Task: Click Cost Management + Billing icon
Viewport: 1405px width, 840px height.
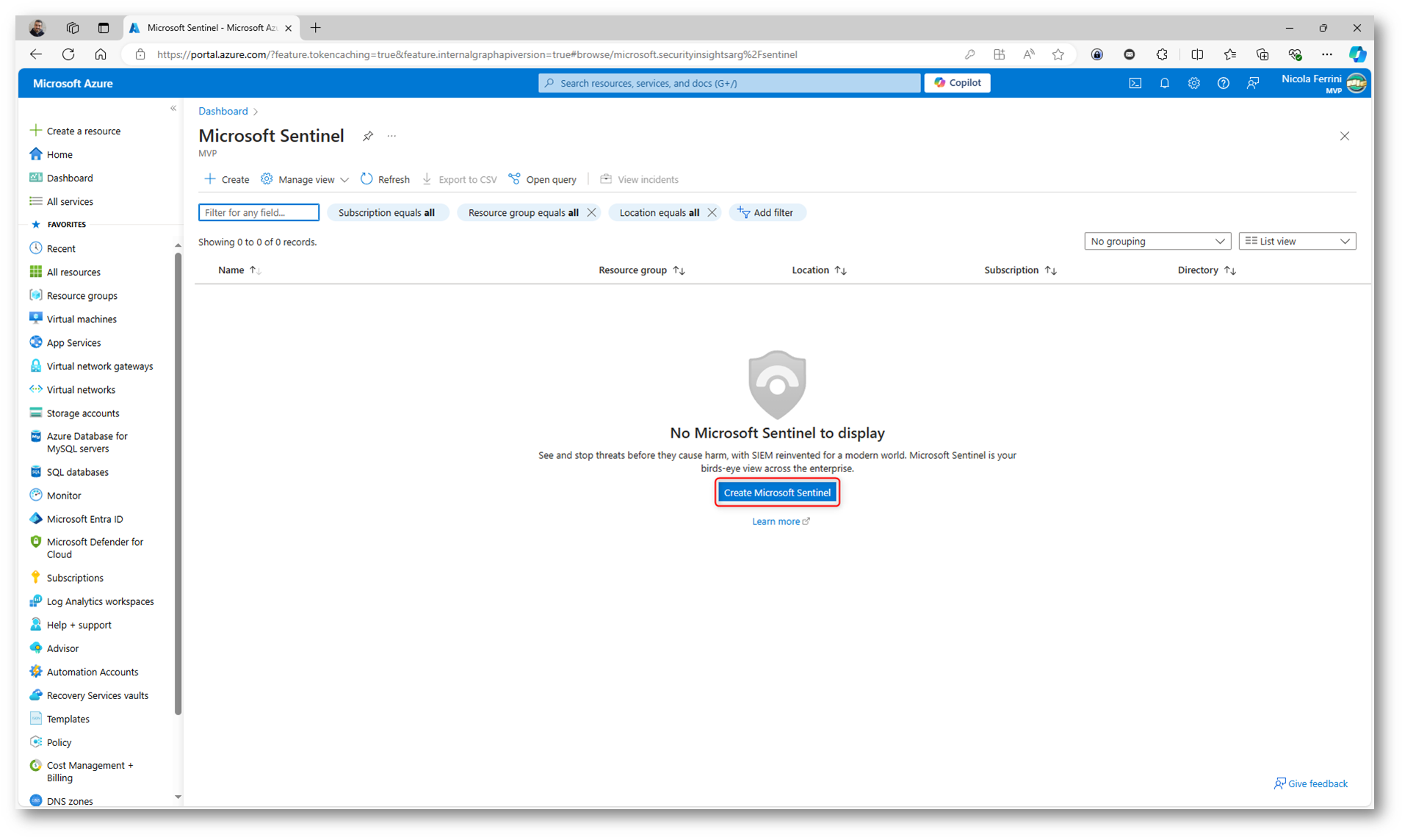Action: [x=35, y=765]
